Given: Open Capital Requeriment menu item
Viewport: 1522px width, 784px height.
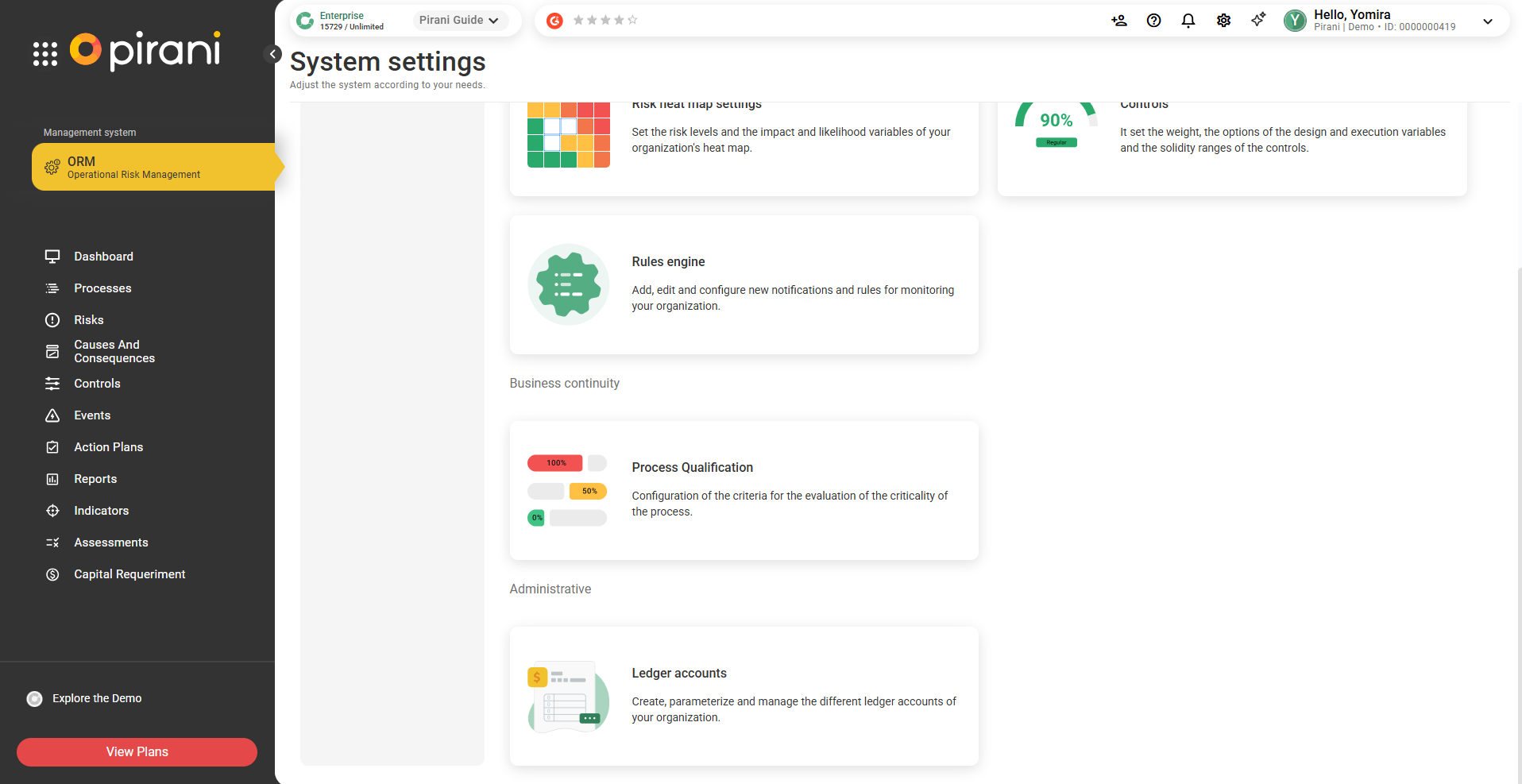Looking at the screenshot, I should 129,574.
